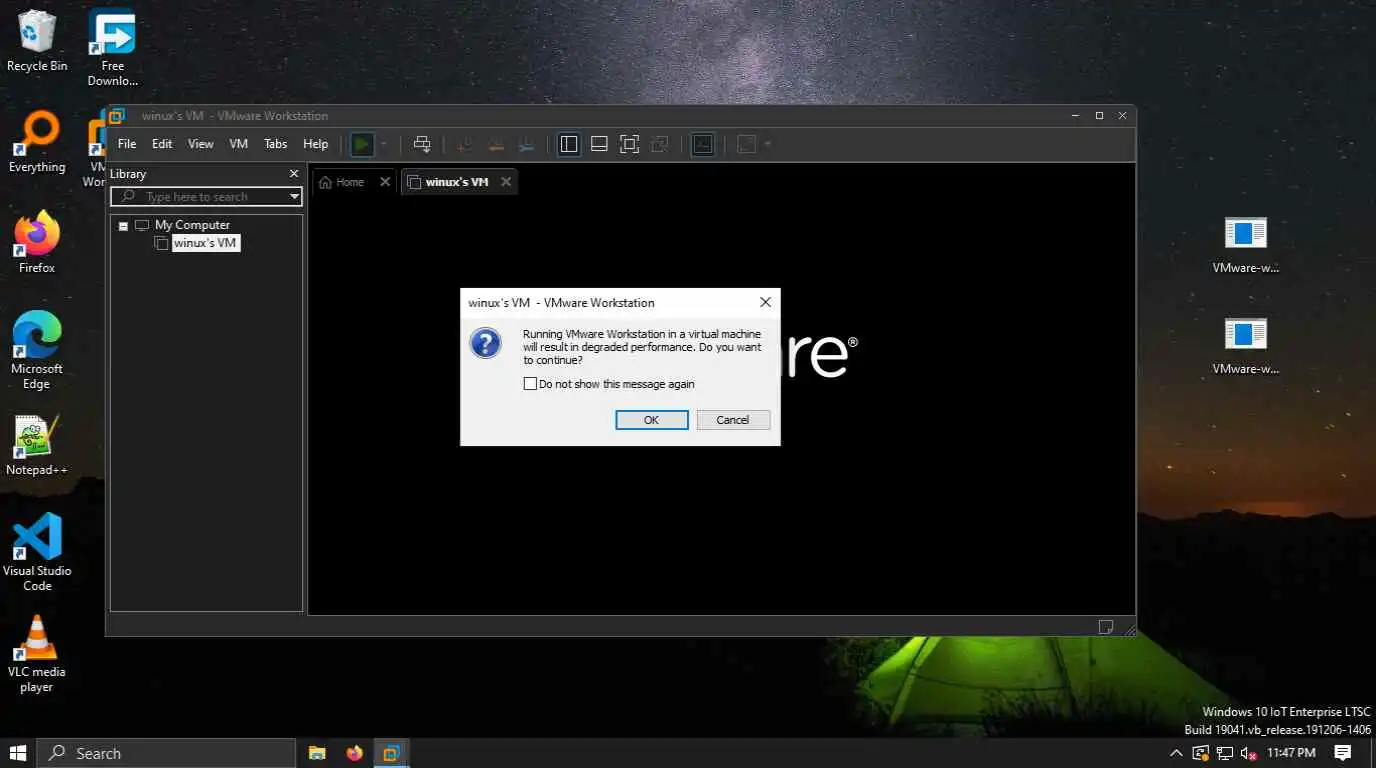Click the Send Ctrl+Alt+Del toolbar icon
This screenshot has height=768, width=1376.
tap(422, 144)
